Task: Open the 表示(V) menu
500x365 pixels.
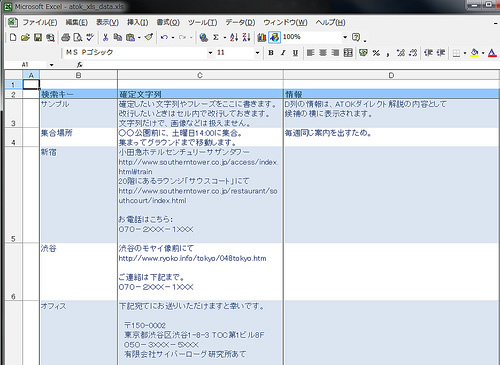Action: coord(107,22)
